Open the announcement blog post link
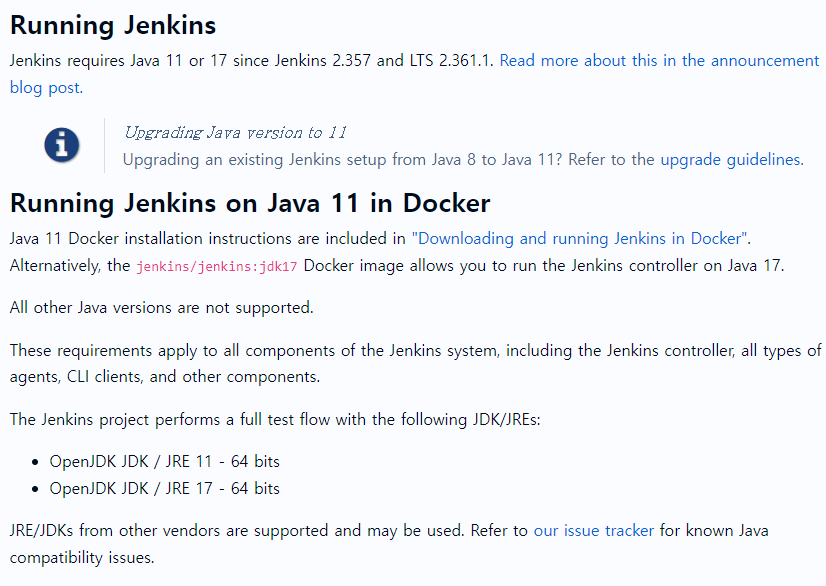The height and width of the screenshot is (586, 826). coord(659,61)
